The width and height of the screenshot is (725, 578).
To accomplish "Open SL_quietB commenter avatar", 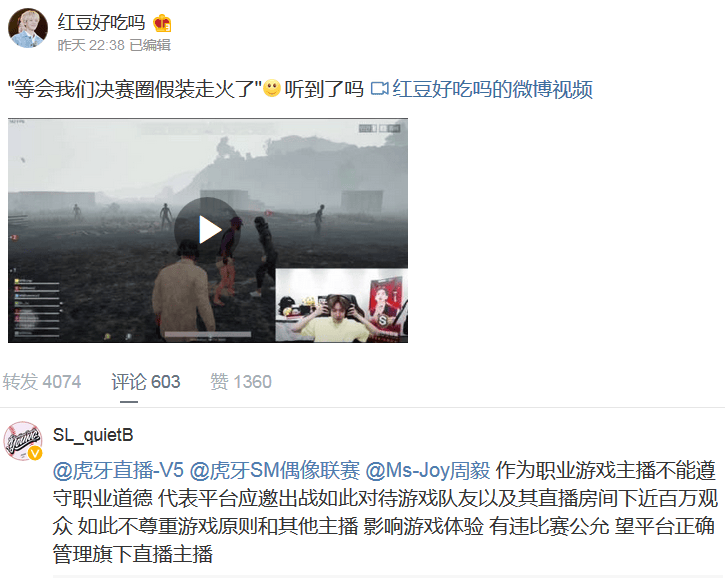I will click(x=23, y=441).
